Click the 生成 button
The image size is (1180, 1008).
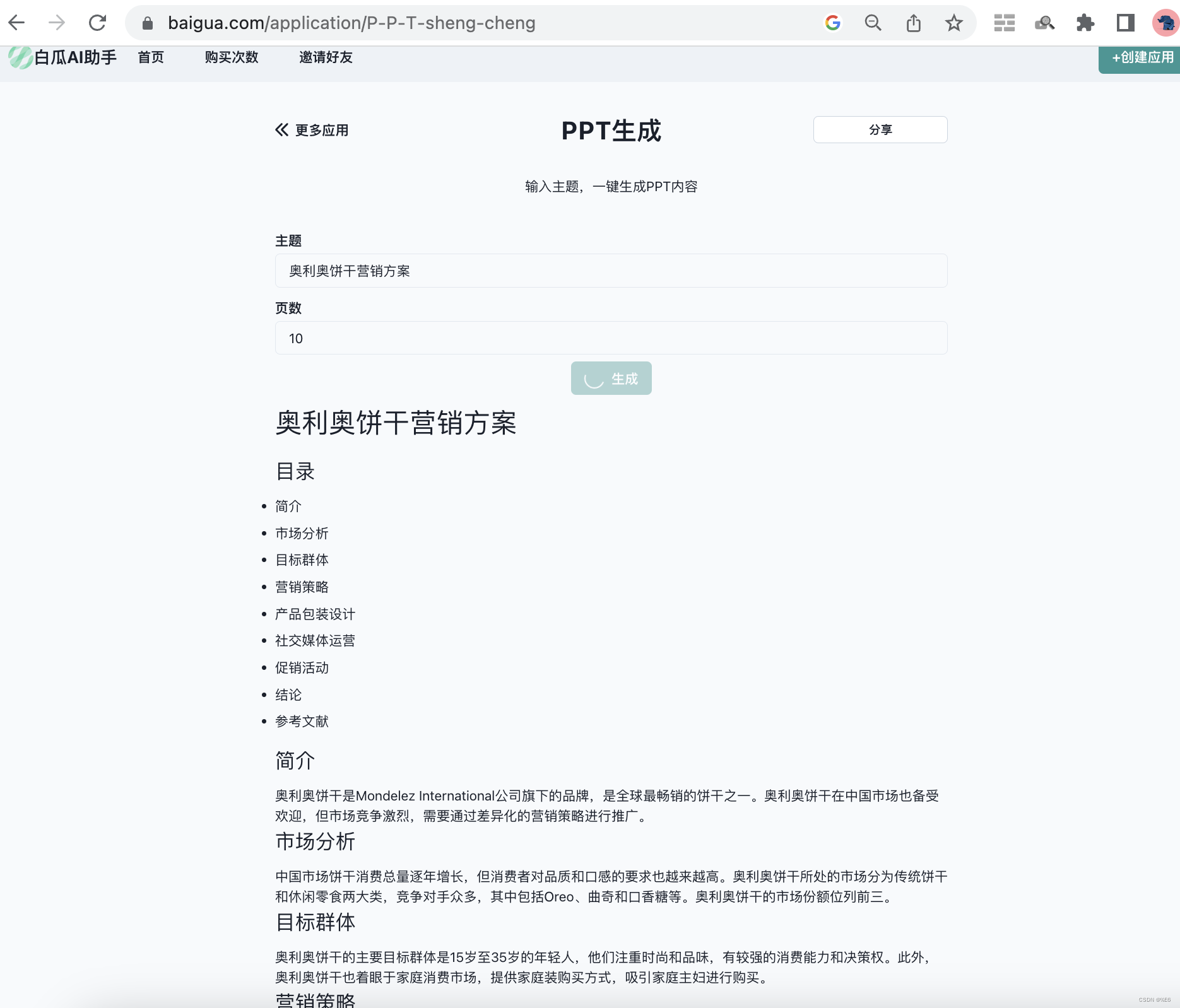[x=611, y=378]
